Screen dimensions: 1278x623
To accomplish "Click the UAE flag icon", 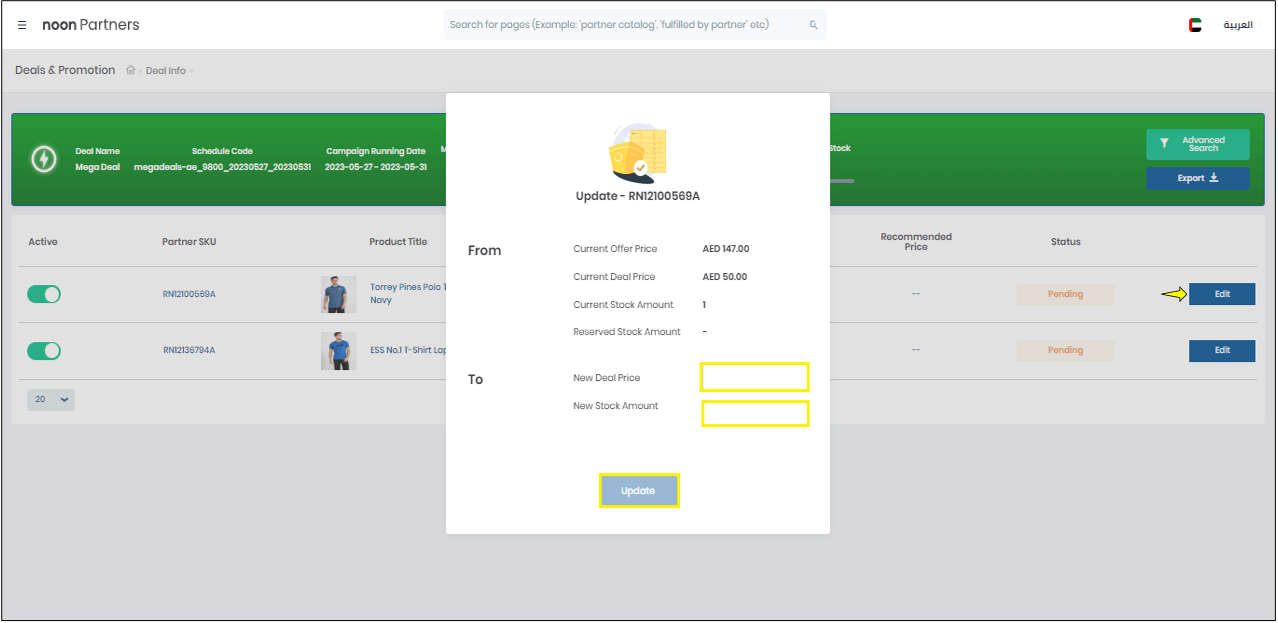I will click(x=1195, y=25).
